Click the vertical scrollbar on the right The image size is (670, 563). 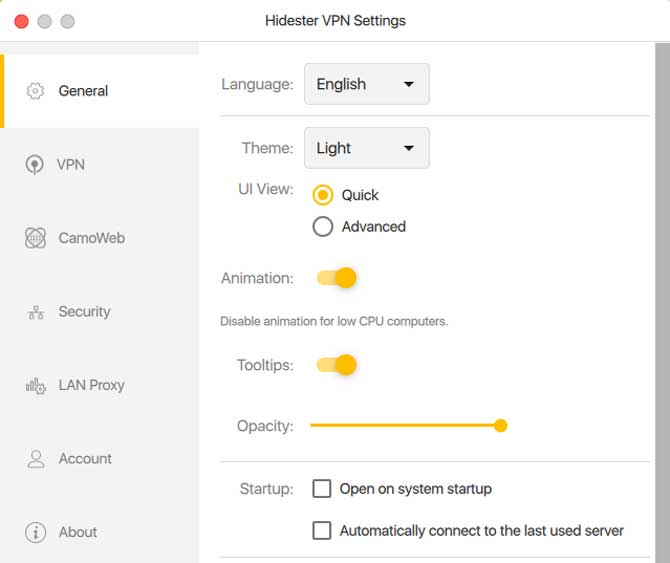pyautogui.click(x=662, y=302)
